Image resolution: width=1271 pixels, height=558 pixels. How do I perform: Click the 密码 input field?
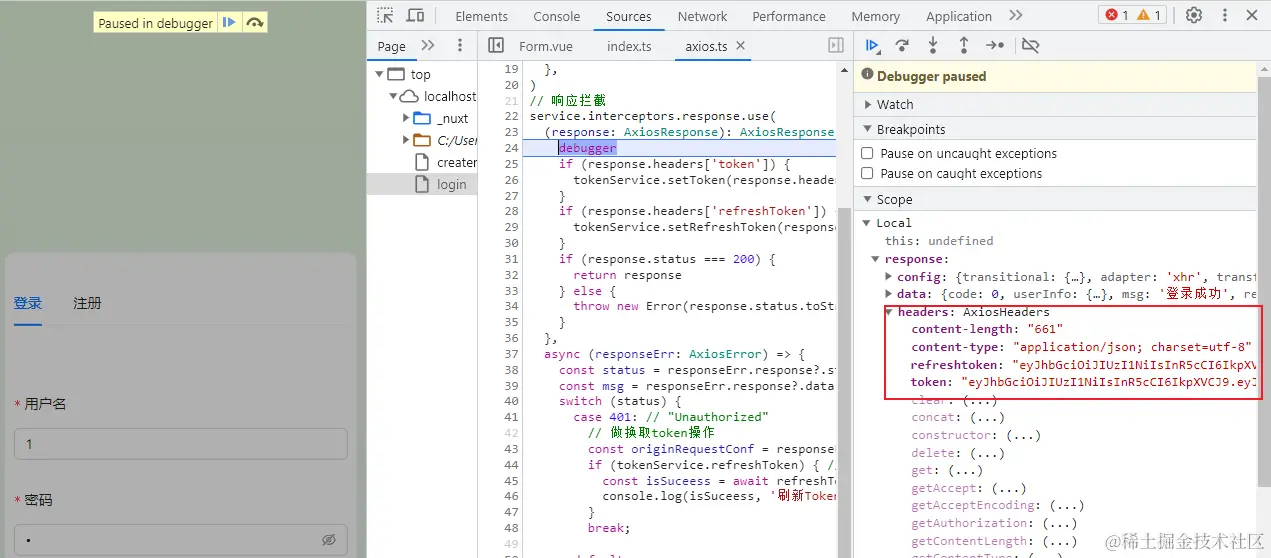click(x=181, y=540)
